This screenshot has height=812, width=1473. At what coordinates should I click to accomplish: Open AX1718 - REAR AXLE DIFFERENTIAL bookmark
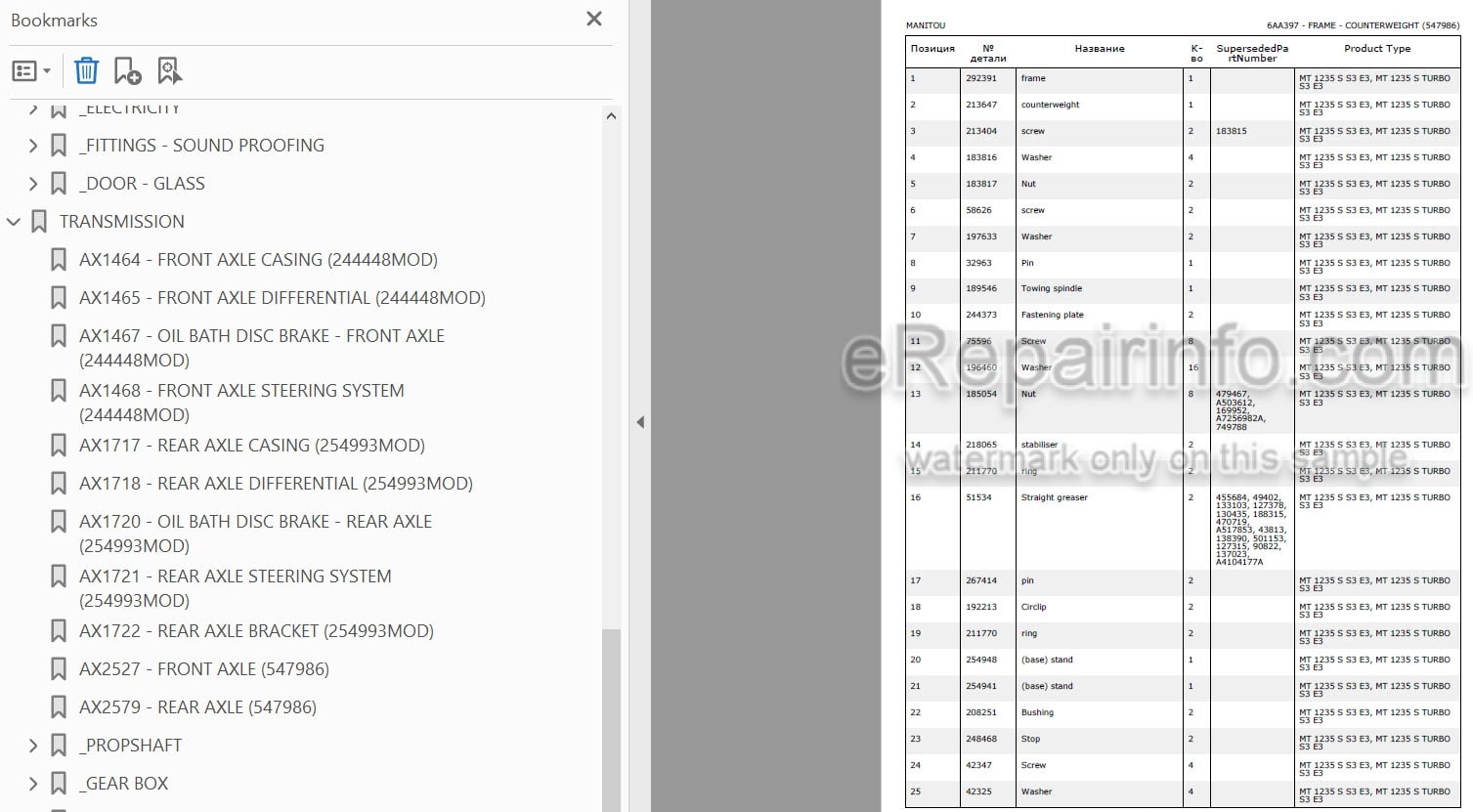(x=276, y=484)
